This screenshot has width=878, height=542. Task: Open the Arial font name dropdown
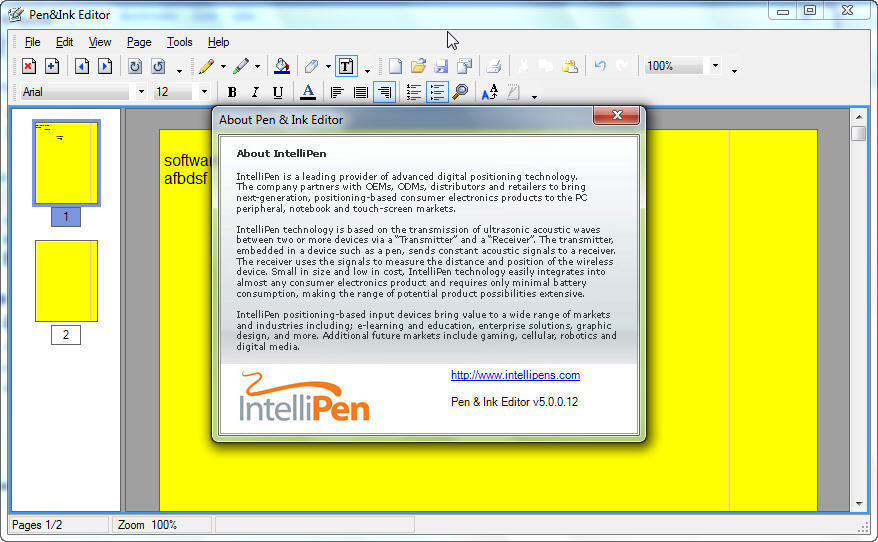coord(141,92)
